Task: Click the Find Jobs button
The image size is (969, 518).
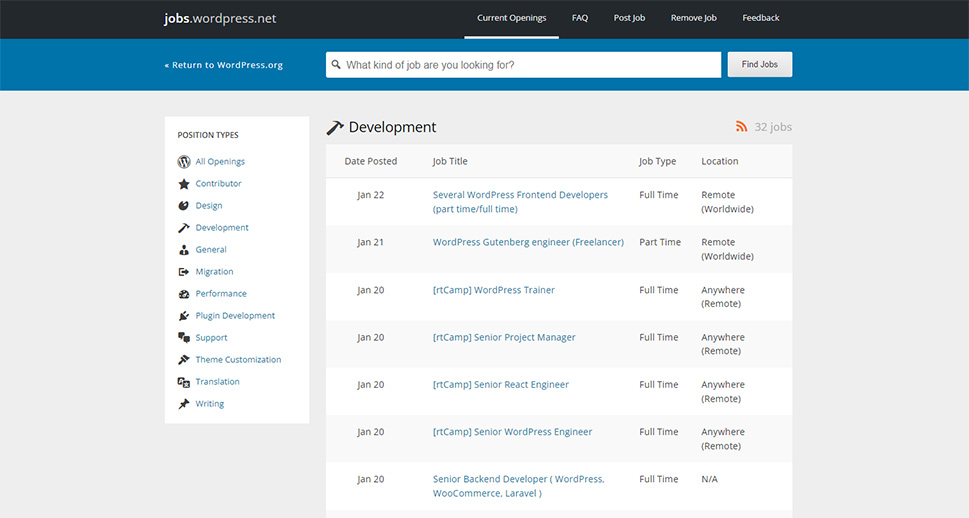Action: pos(760,64)
